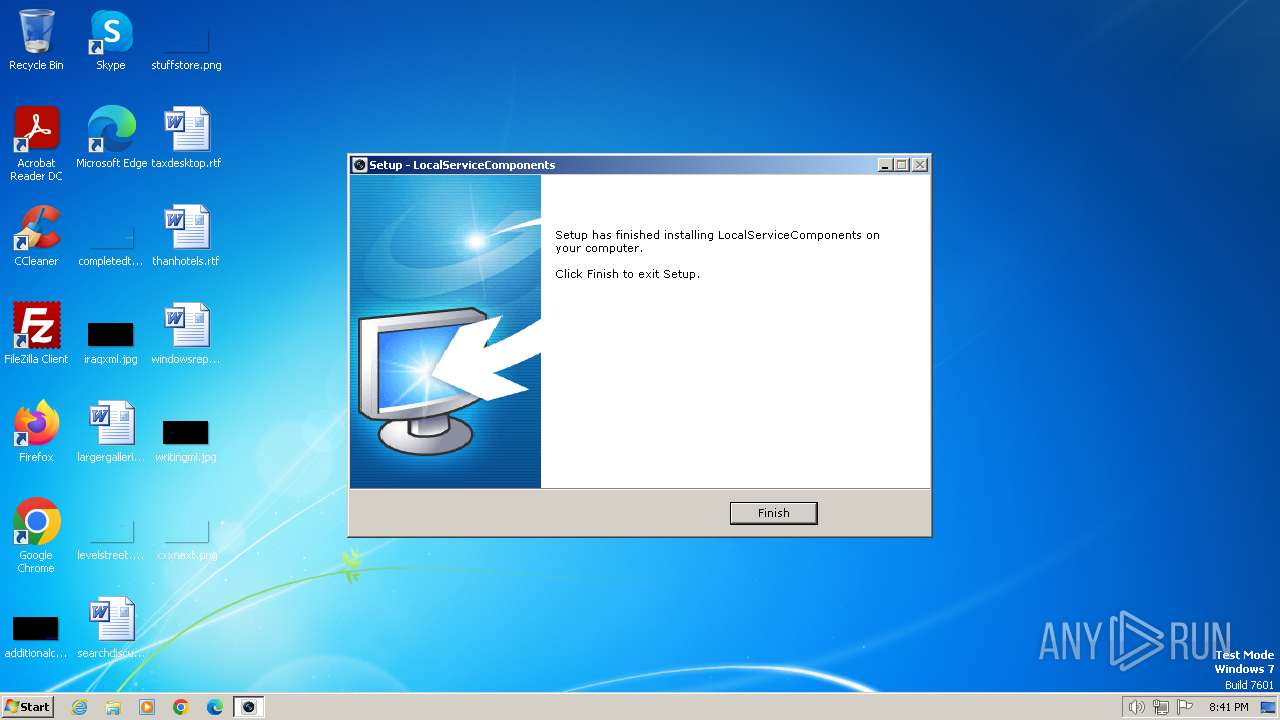The width and height of the screenshot is (1280, 720).
Task: Open the Windows Start menu
Action: [28, 706]
